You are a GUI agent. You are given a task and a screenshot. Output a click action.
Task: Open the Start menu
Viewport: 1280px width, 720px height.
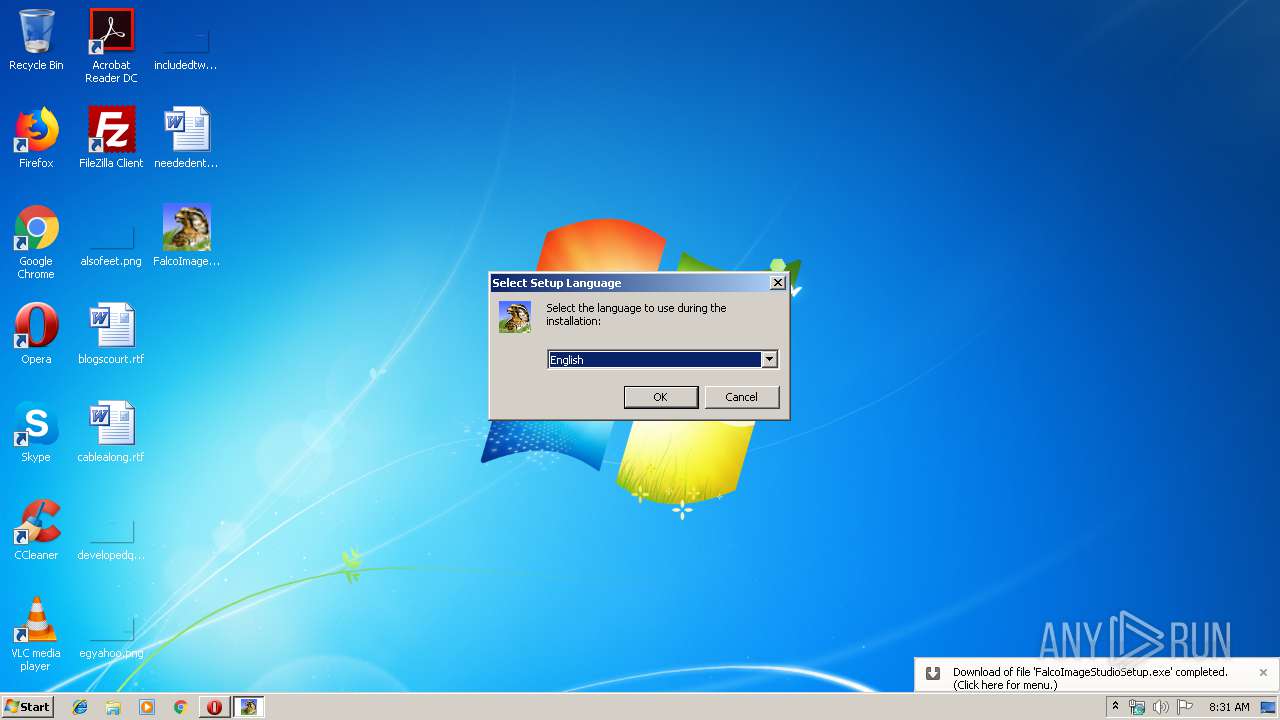pyautogui.click(x=27, y=707)
